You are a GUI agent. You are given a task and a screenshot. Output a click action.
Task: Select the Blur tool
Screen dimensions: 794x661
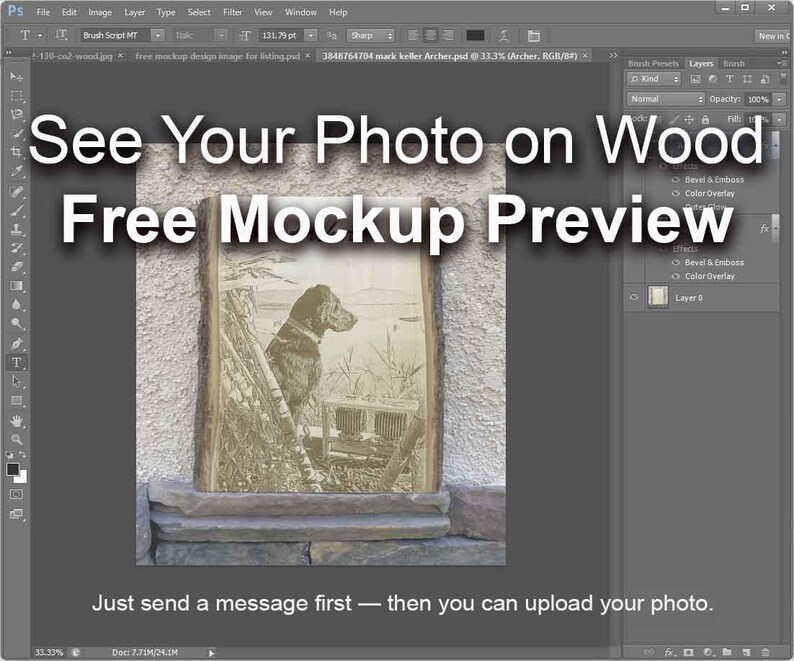[16, 304]
